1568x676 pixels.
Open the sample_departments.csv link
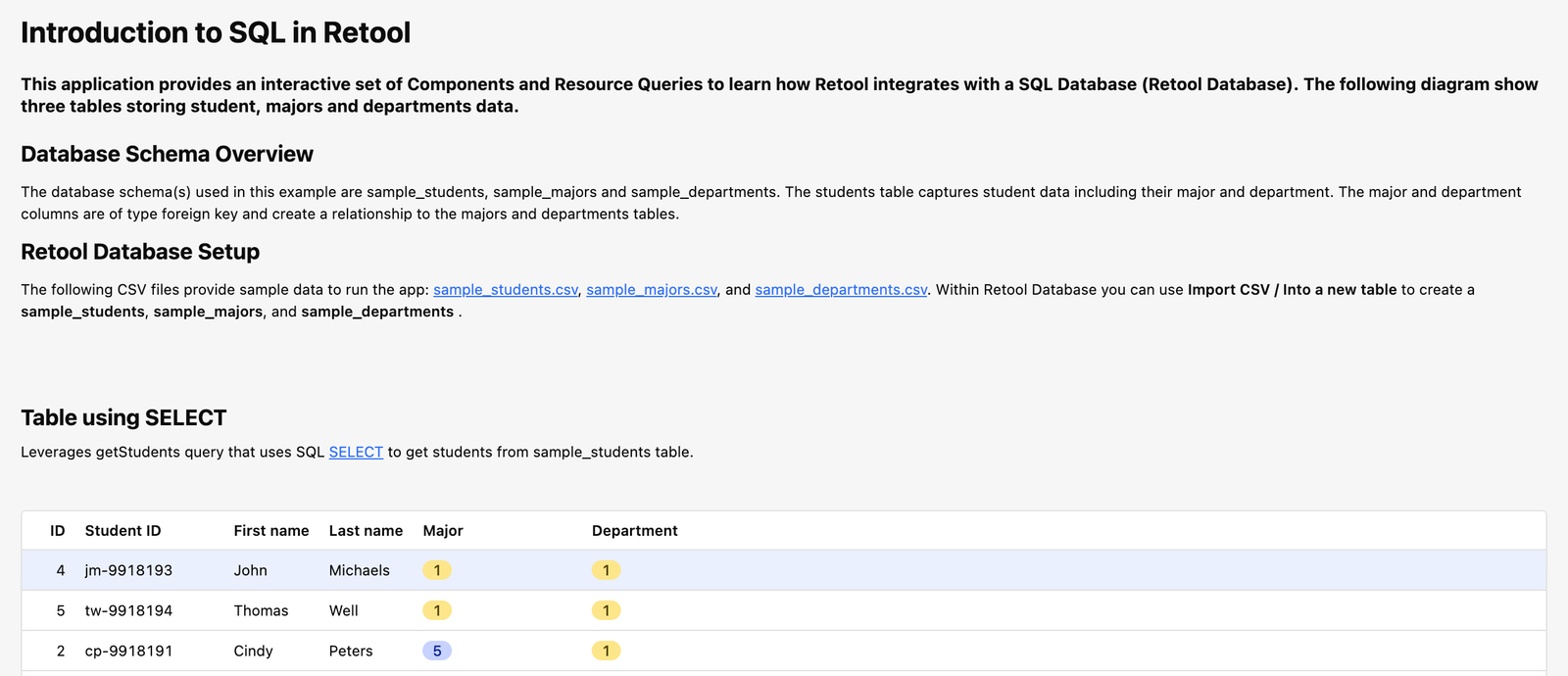[x=841, y=290]
